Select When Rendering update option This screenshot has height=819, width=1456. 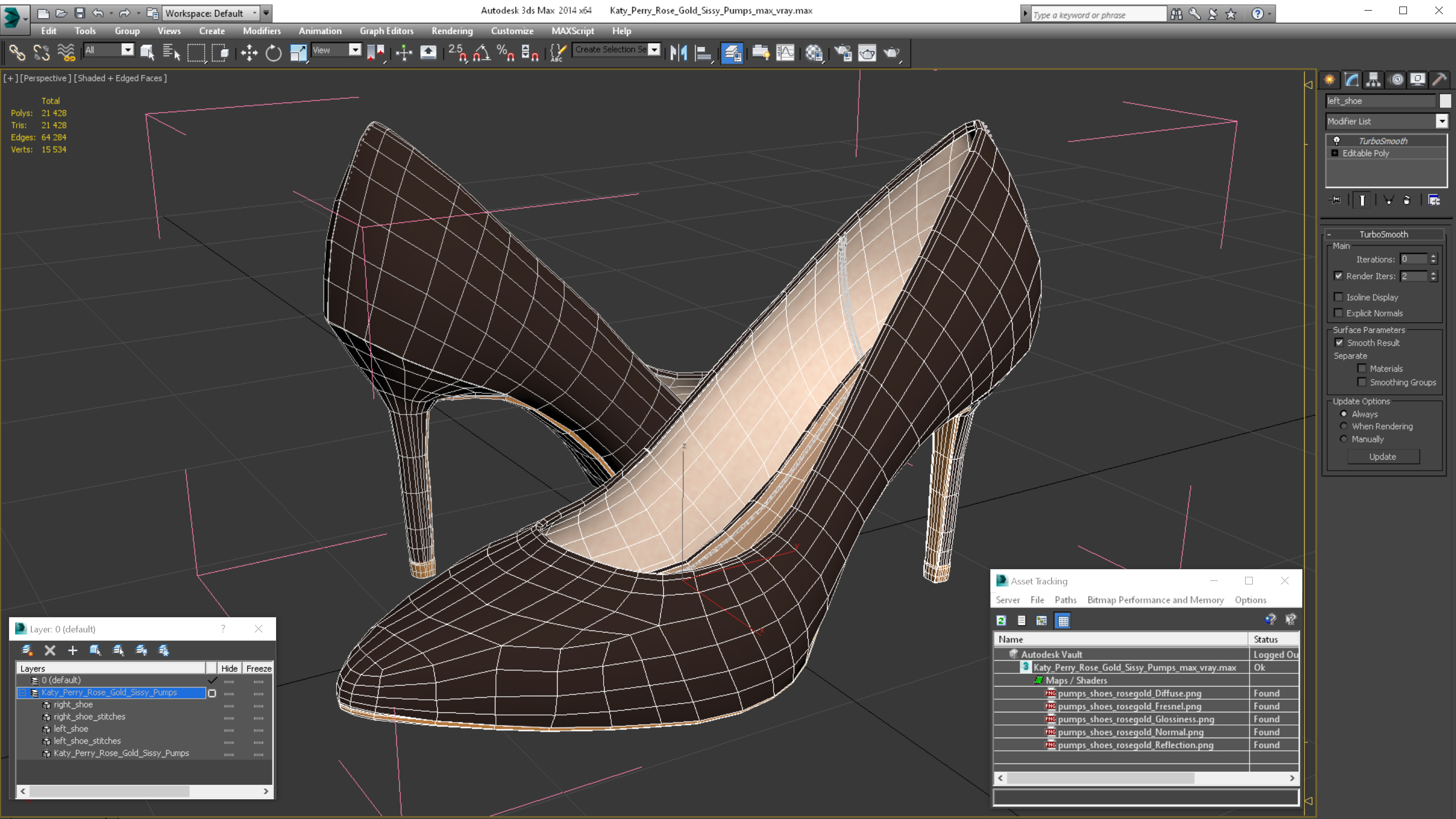tap(1344, 426)
